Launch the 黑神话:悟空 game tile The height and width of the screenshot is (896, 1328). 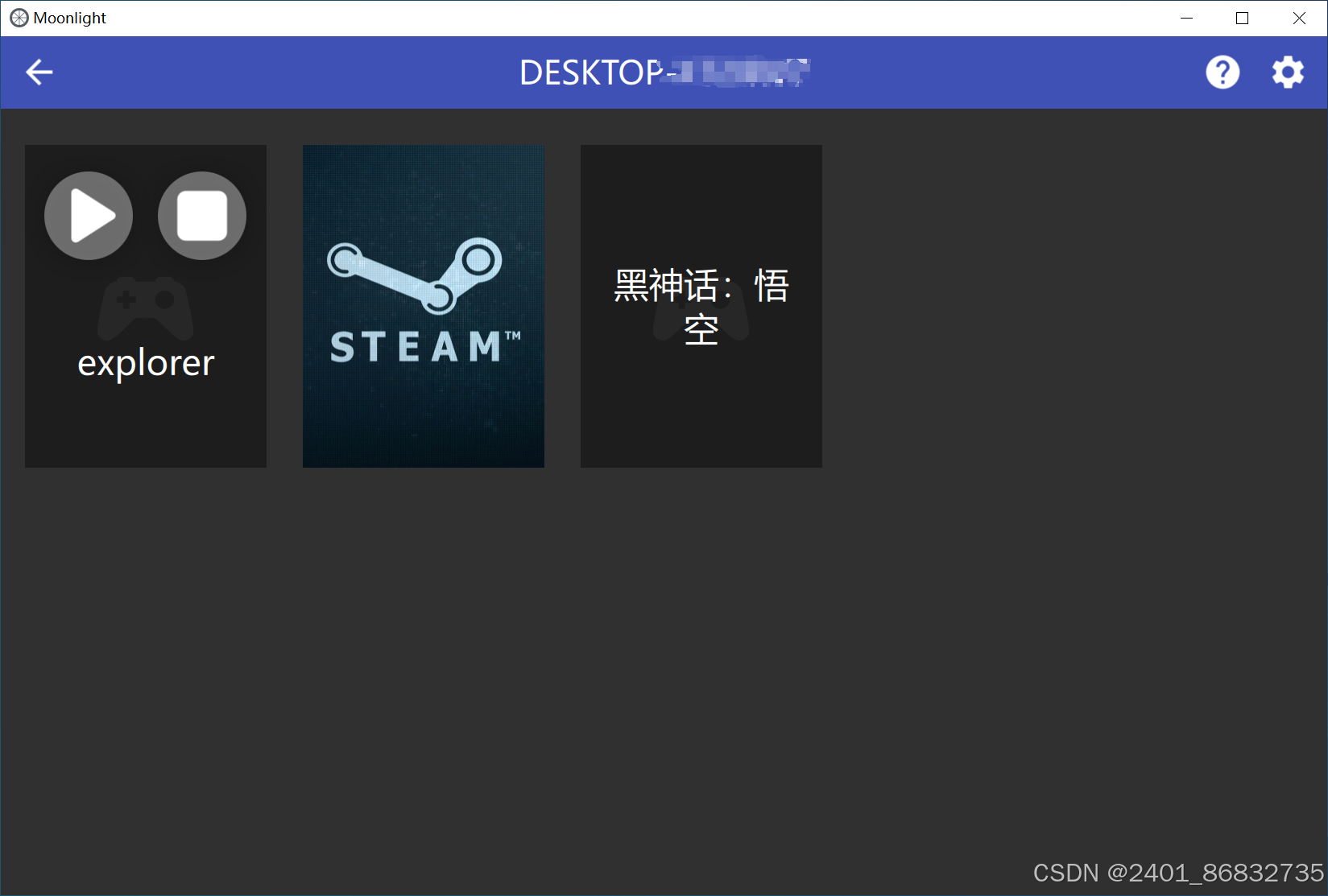[x=701, y=306]
